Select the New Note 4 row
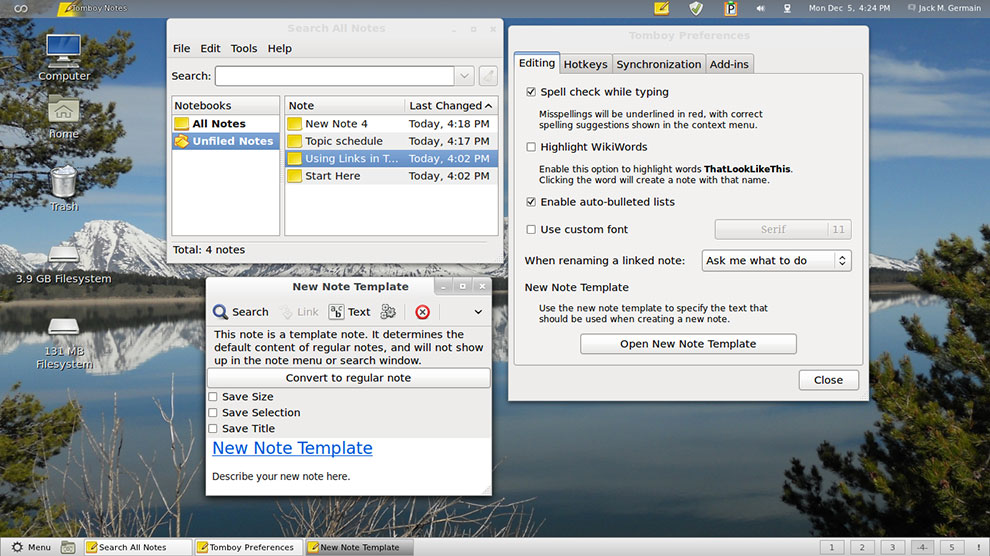The width and height of the screenshot is (990, 556). (x=391, y=124)
